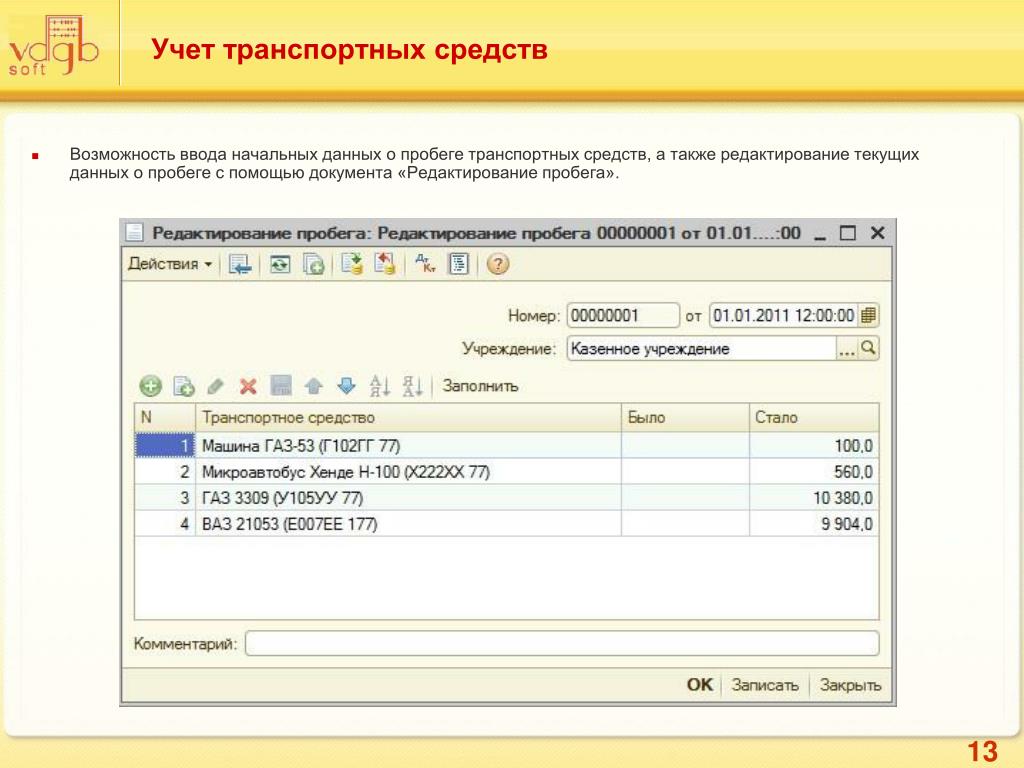Move the row up with the grey up arrow icon
Viewport: 1024px width, 768px height.
[313, 386]
